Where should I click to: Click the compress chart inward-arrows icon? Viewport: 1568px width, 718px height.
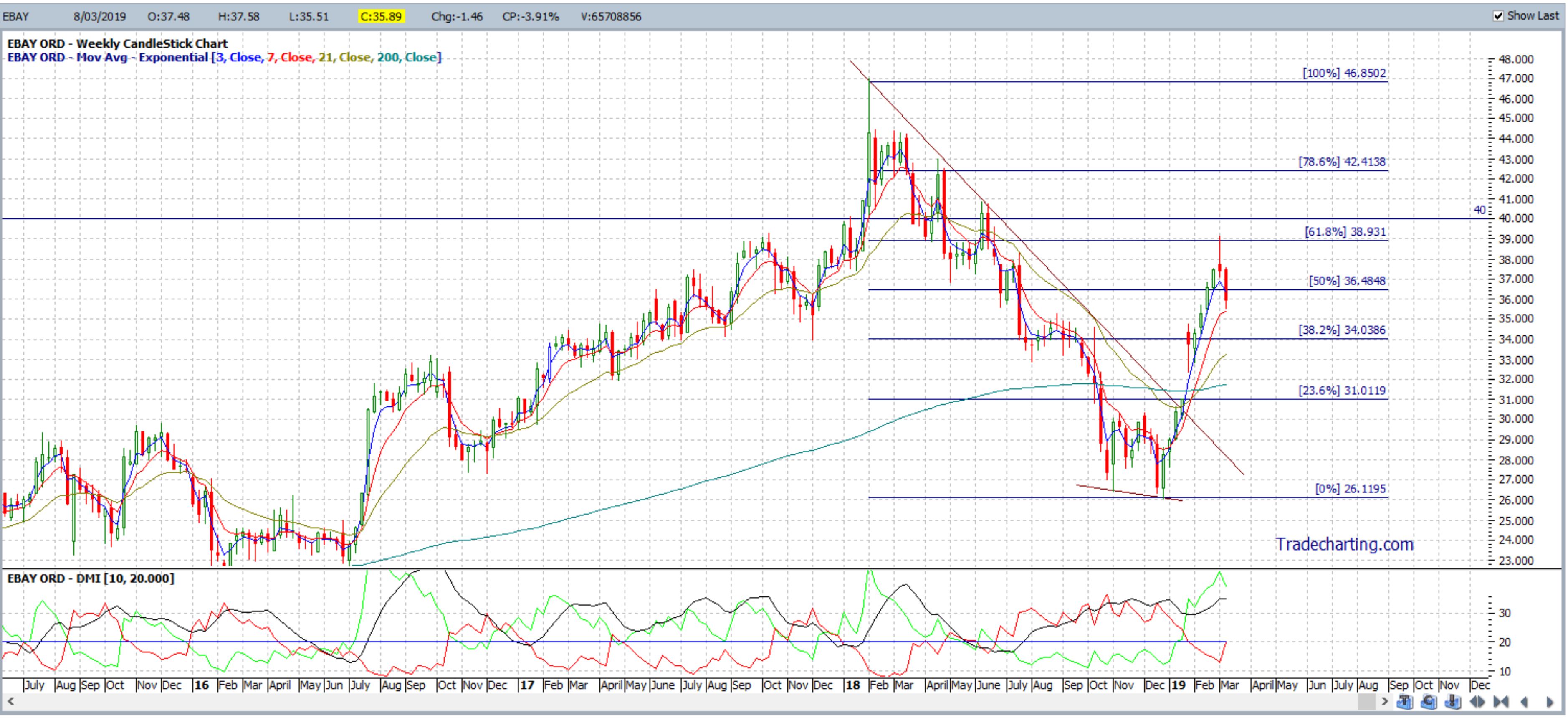1501,702
